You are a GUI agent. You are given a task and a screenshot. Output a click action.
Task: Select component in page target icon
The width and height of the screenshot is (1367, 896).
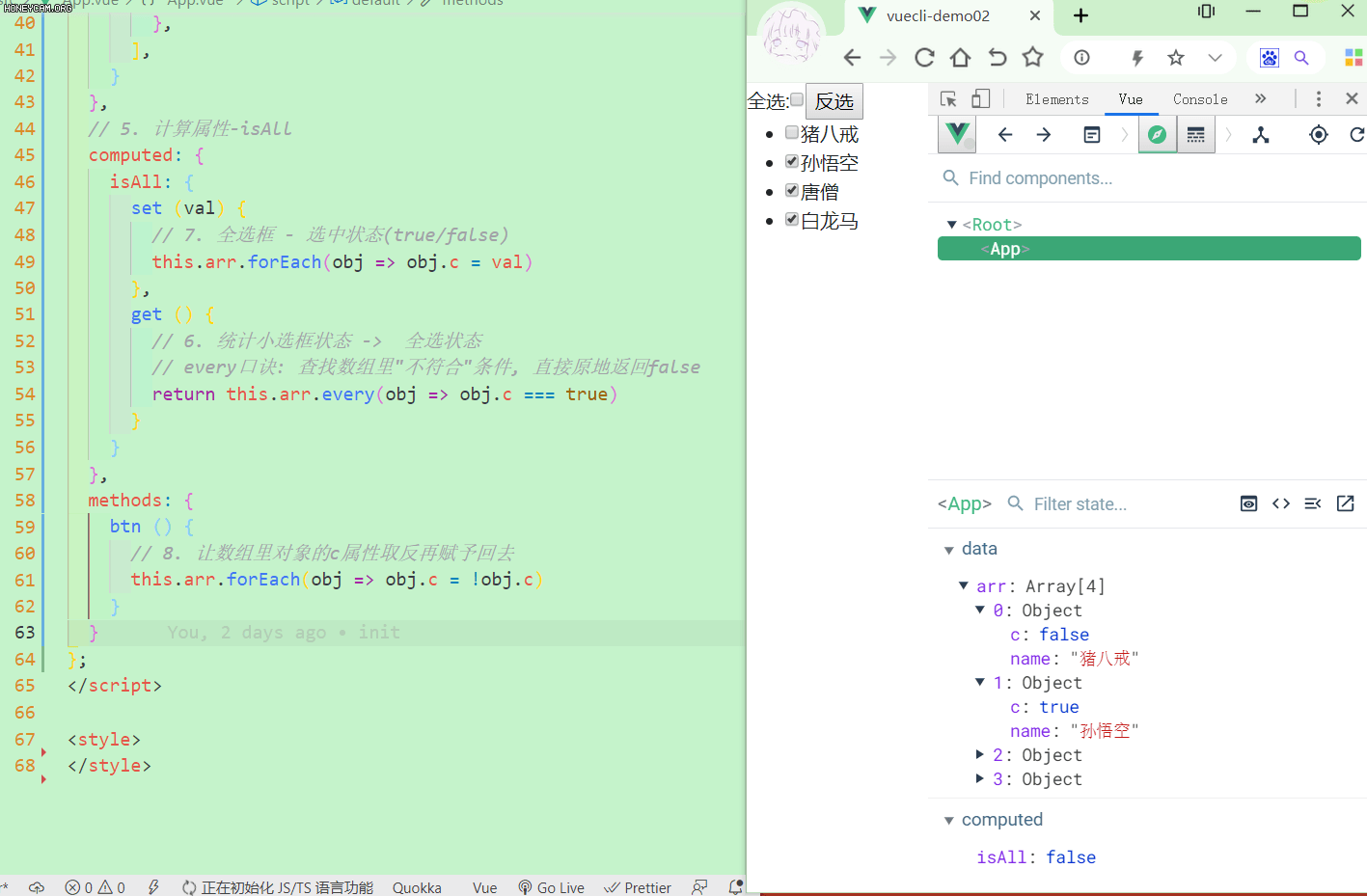pyautogui.click(x=1319, y=135)
